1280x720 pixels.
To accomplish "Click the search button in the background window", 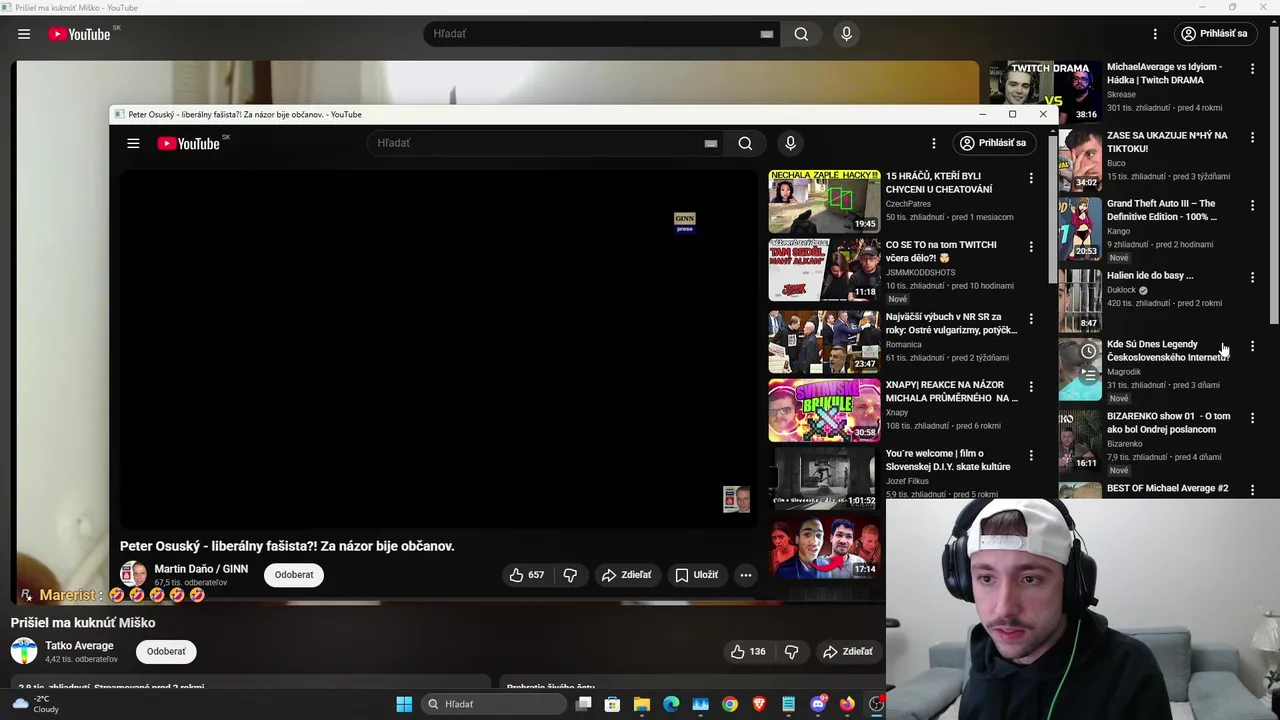I will click(801, 34).
